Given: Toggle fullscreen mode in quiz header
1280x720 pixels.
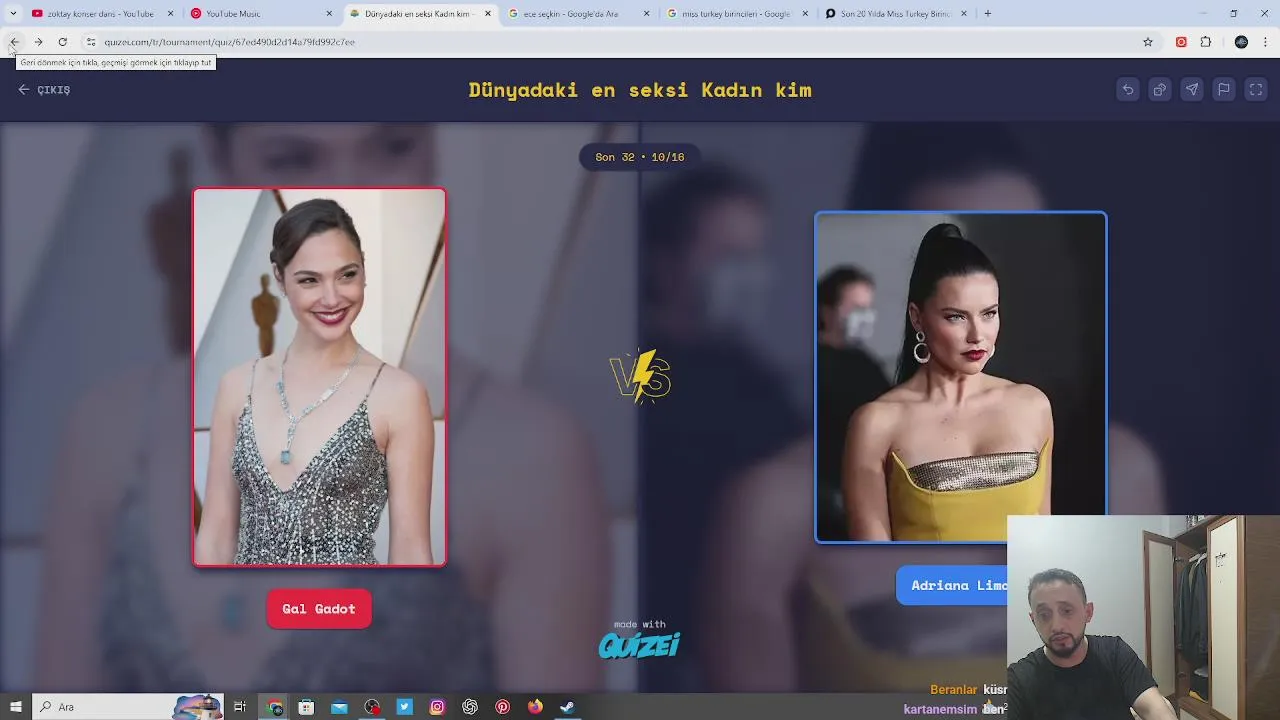Looking at the screenshot, I should coord(1256,89).
